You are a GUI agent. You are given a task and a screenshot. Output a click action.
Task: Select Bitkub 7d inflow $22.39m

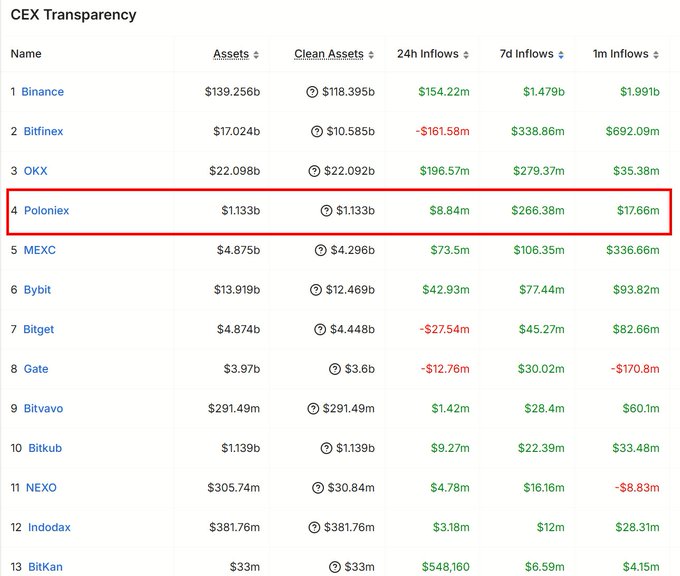(541, 448)
